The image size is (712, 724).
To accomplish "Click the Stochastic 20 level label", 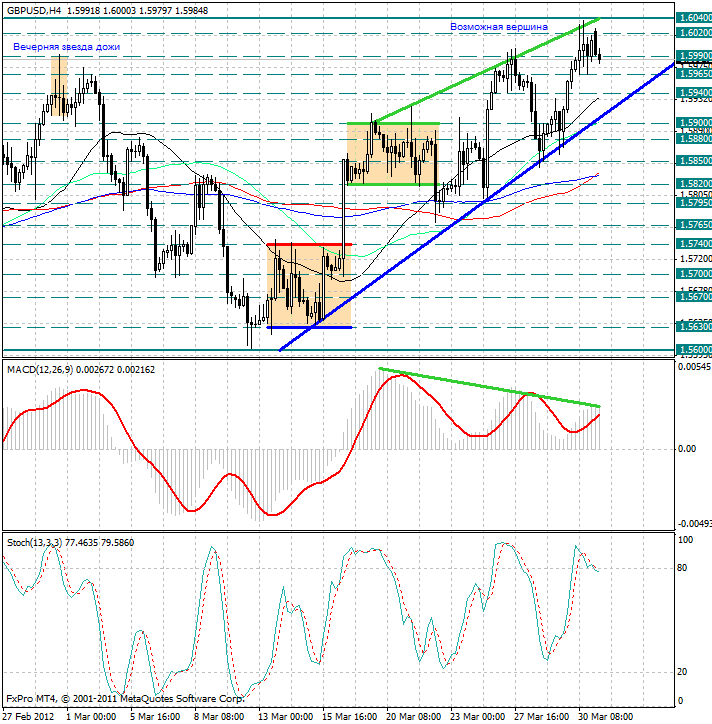I will [682, 672].
